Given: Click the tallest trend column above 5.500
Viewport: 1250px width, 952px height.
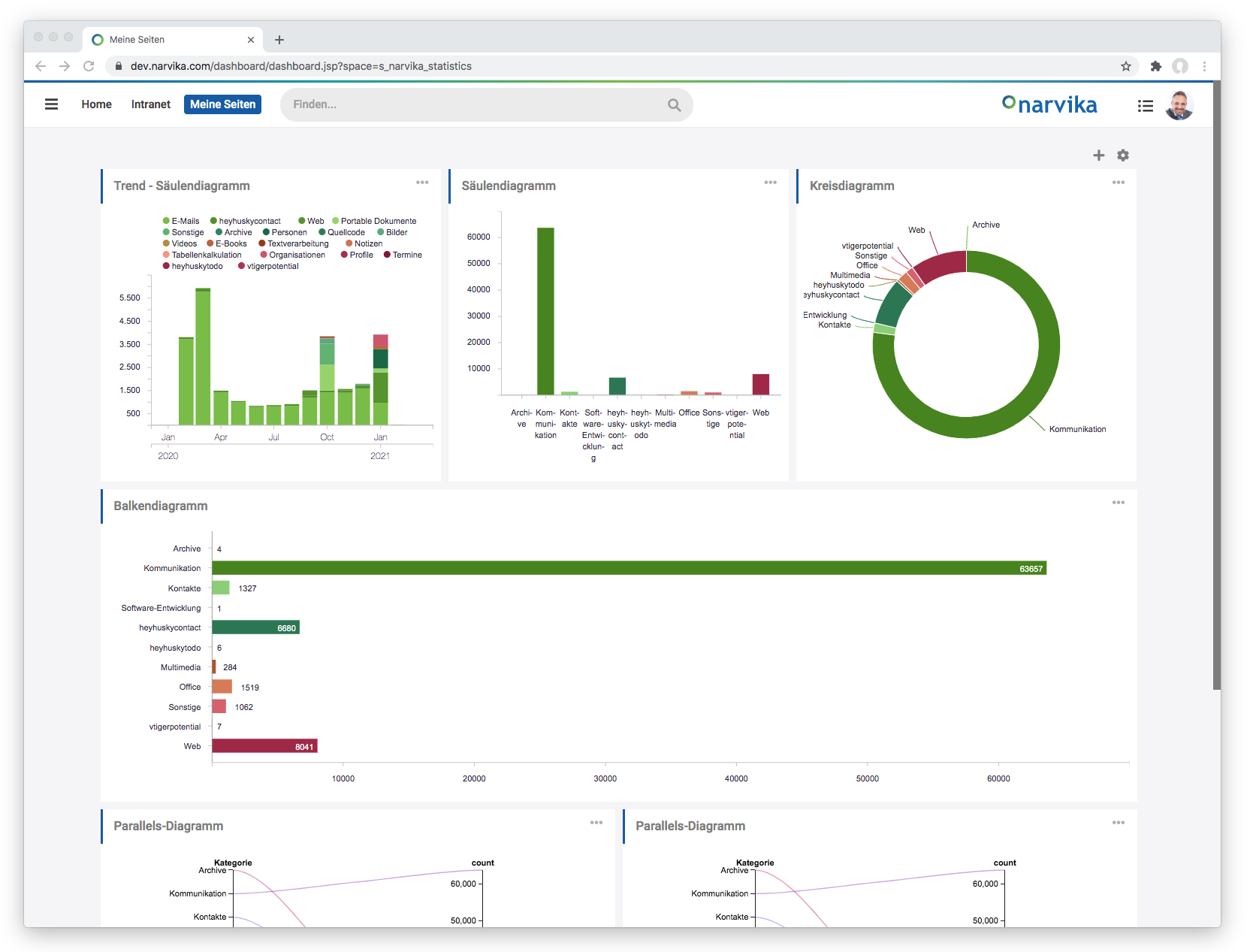Looking at the screenshot, I should (x=203, y=357).
